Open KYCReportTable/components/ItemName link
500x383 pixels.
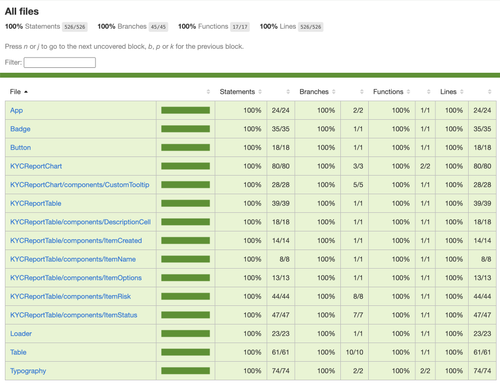tap(73, 259)
